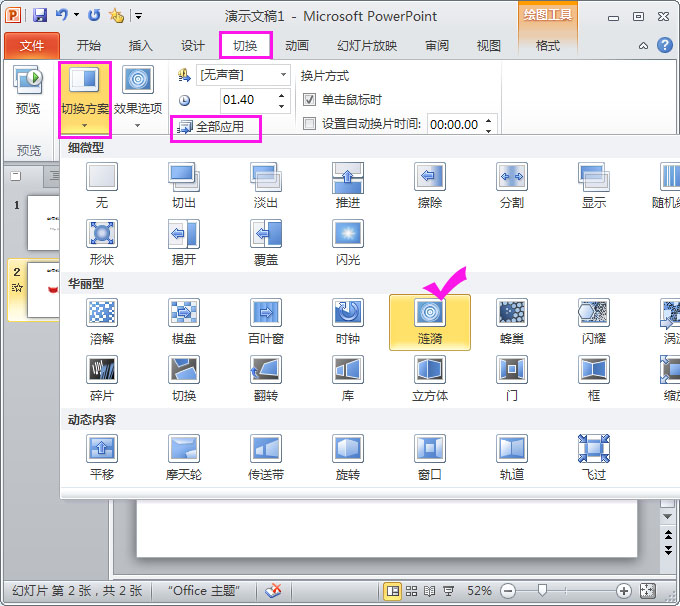Apply the 旋转 rotate transition

coord(347,458)
